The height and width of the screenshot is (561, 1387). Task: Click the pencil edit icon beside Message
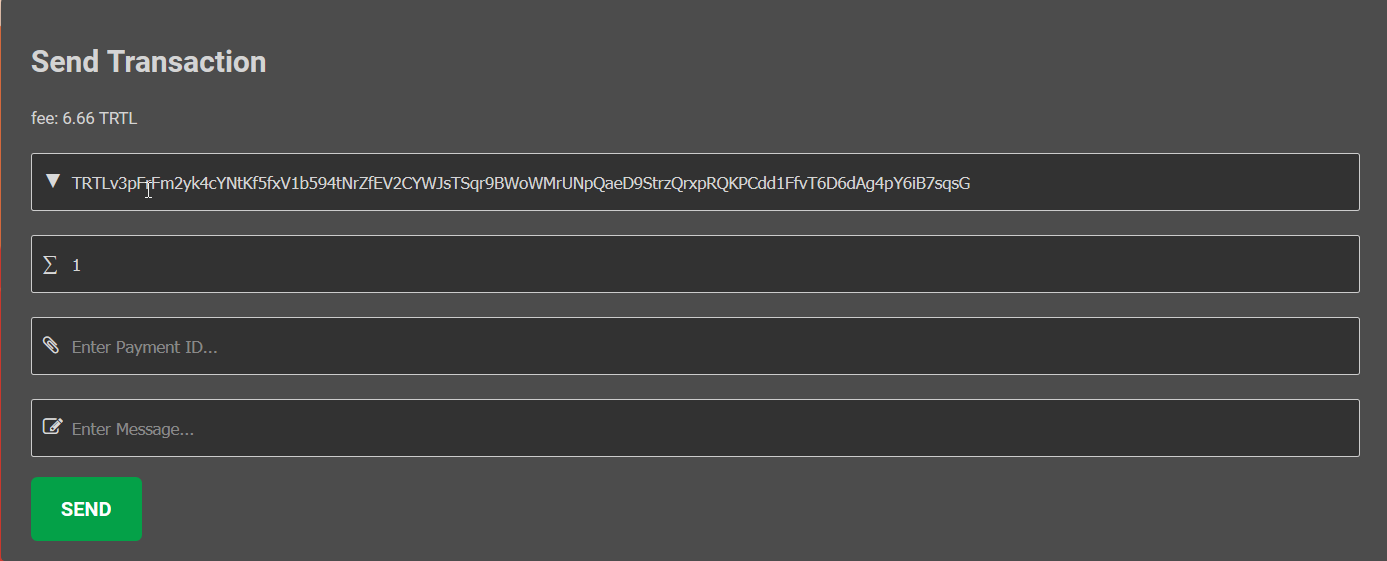coord(53,427)
